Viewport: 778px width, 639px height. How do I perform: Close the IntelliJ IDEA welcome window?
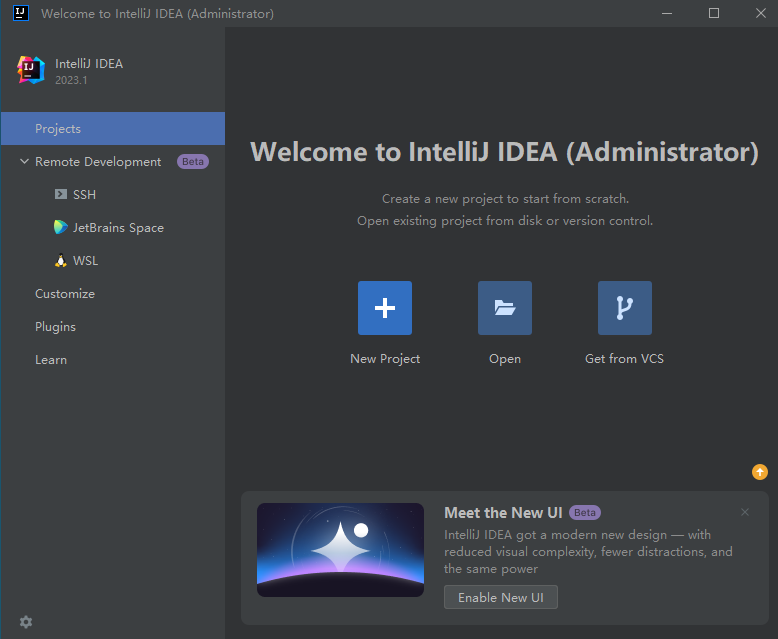coord(760,13)
